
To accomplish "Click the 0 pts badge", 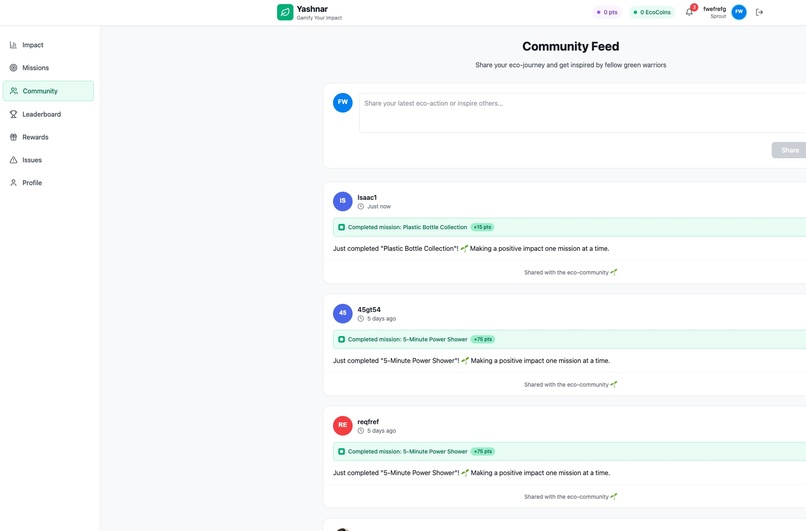I will (x=607, y=12).
